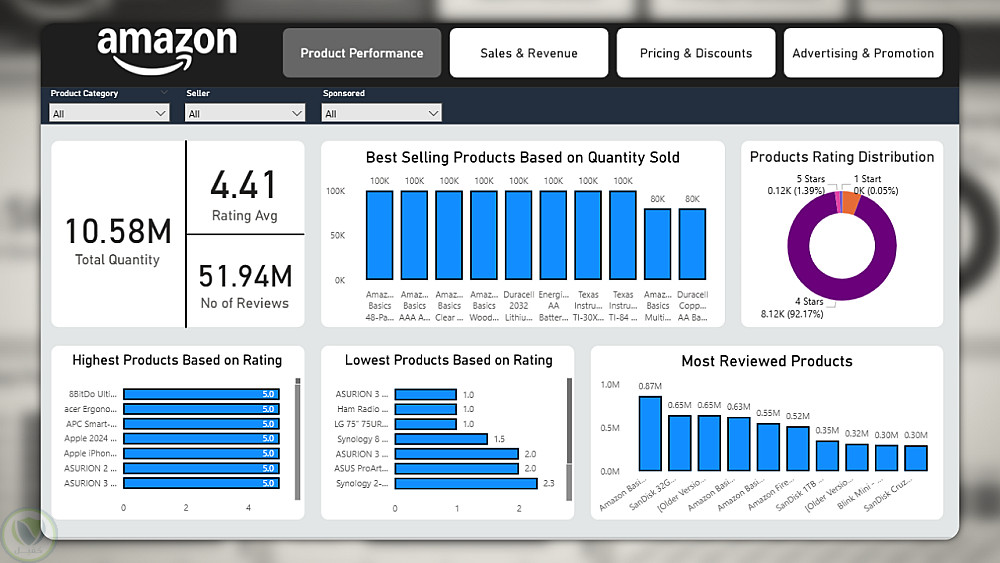Image resolution: width=1000 pixels, height=563 pixels.
Task: Click the Apple 2024 ... rating bar
Action: pyautogui.click(x=202, y=439)
